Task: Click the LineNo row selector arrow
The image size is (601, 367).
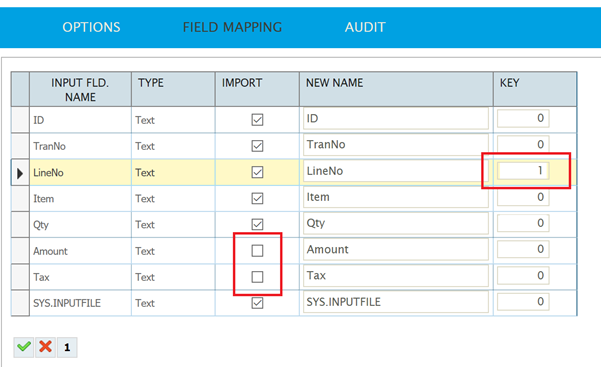Action: [x=20, y=173]
